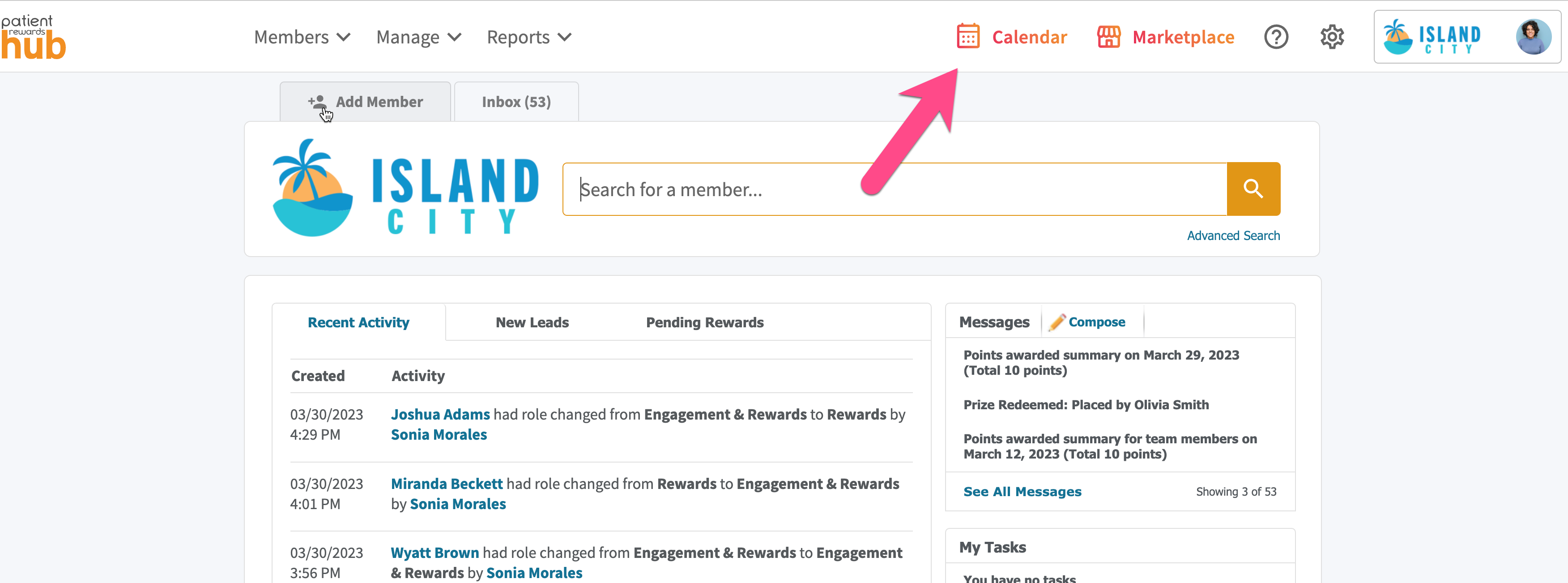Select the Recent Activity tab
Screen dimensions: 1568x583
(x=358, y=322)
